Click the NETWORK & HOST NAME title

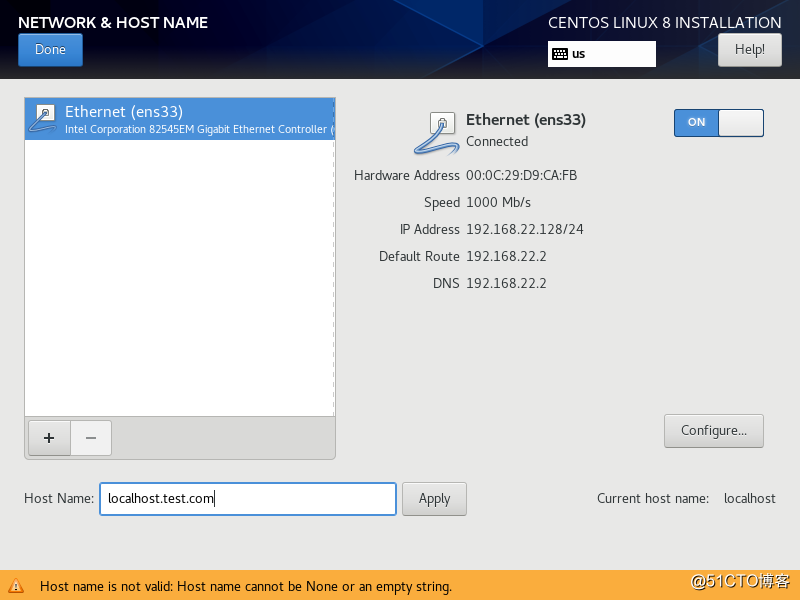tap(113, 22)
